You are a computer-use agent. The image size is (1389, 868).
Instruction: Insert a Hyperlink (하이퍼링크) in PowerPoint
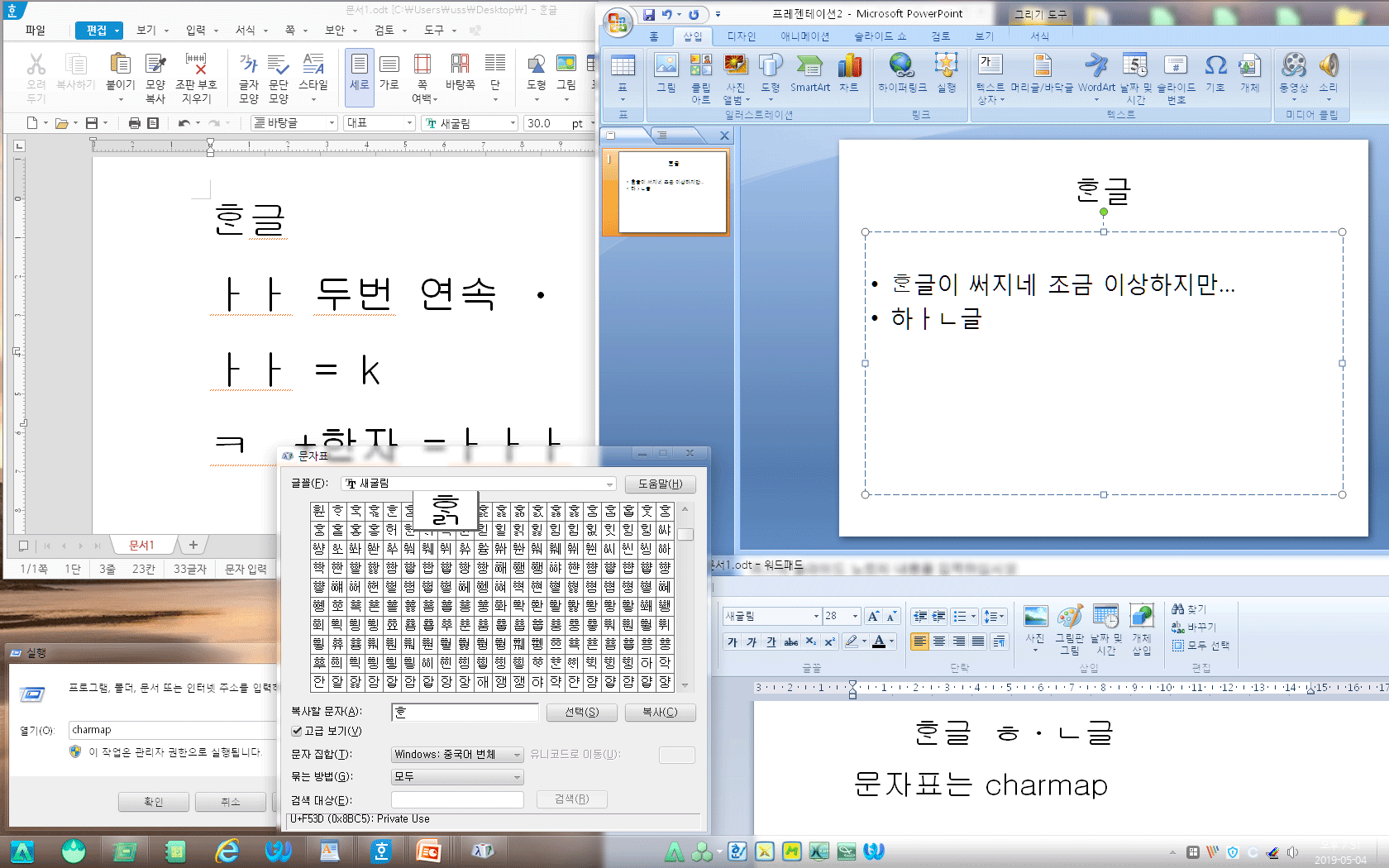coord(902,73)
